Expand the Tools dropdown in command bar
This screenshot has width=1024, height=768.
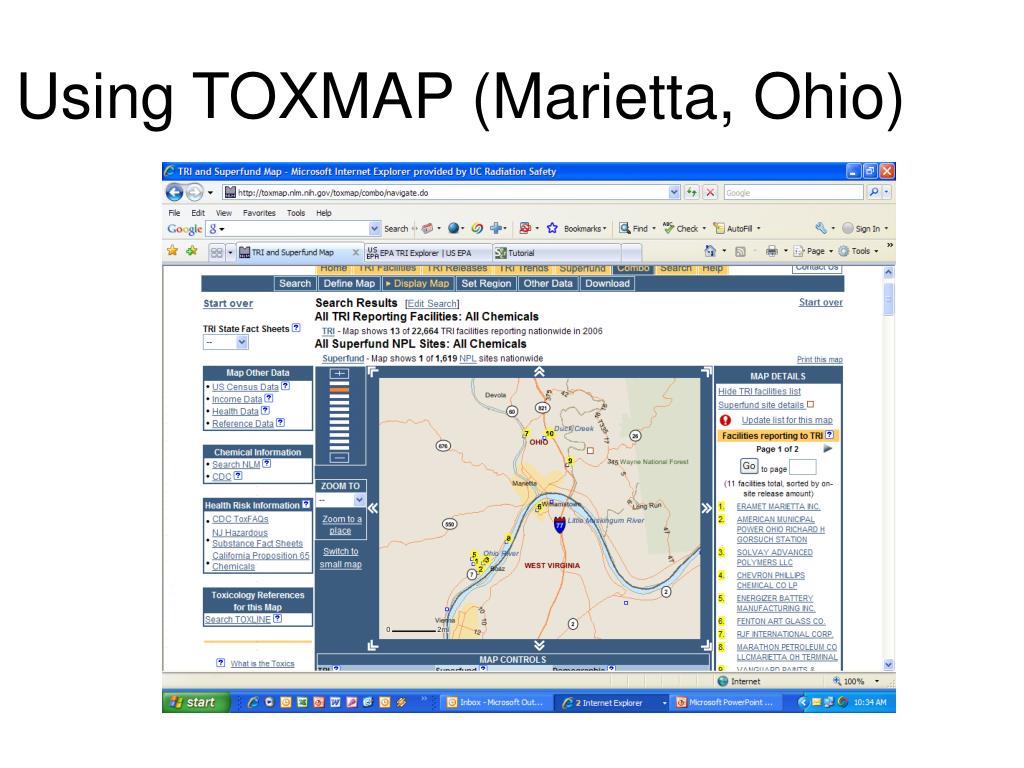tap(876, 251)
